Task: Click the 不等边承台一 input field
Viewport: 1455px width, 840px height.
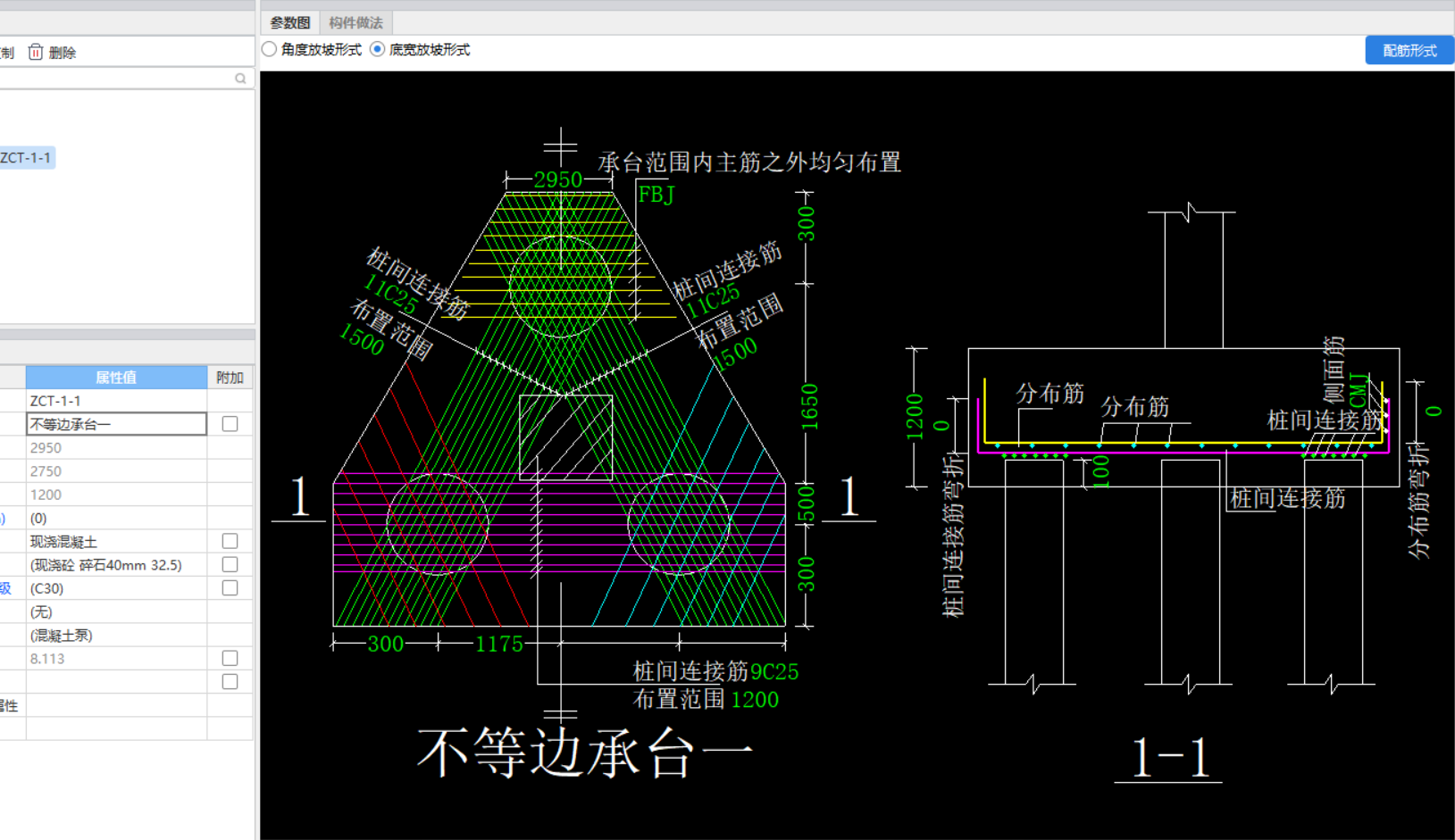Action: [x=116, y=424]
